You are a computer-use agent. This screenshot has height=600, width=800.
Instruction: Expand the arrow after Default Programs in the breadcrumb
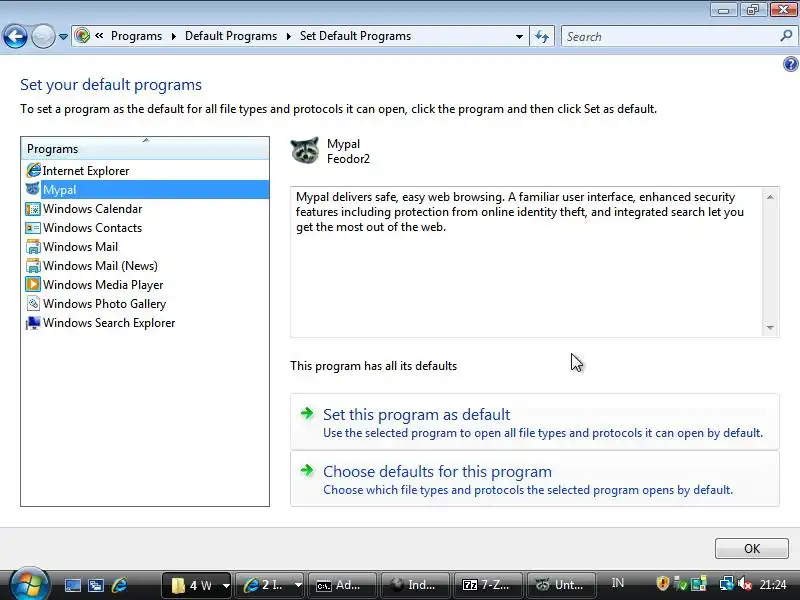tap(288, 37)
